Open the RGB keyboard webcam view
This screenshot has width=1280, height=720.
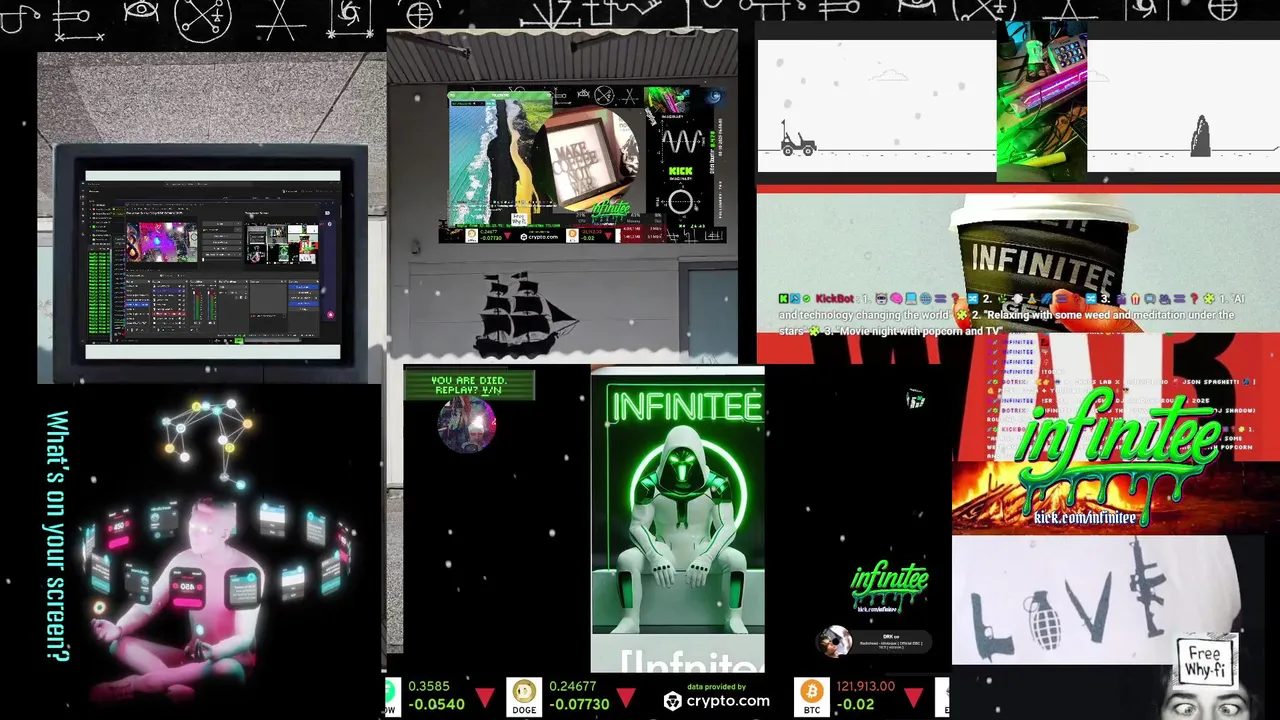[x=1041, y=100]
